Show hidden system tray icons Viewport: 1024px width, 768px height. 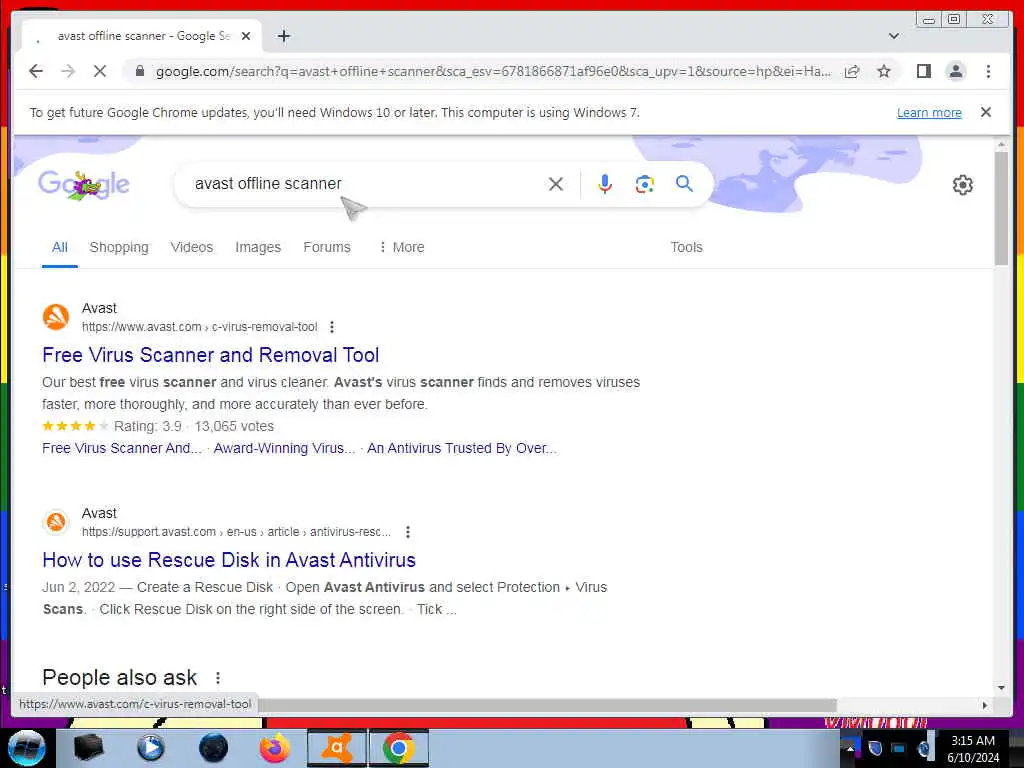[x=849, y=748]
